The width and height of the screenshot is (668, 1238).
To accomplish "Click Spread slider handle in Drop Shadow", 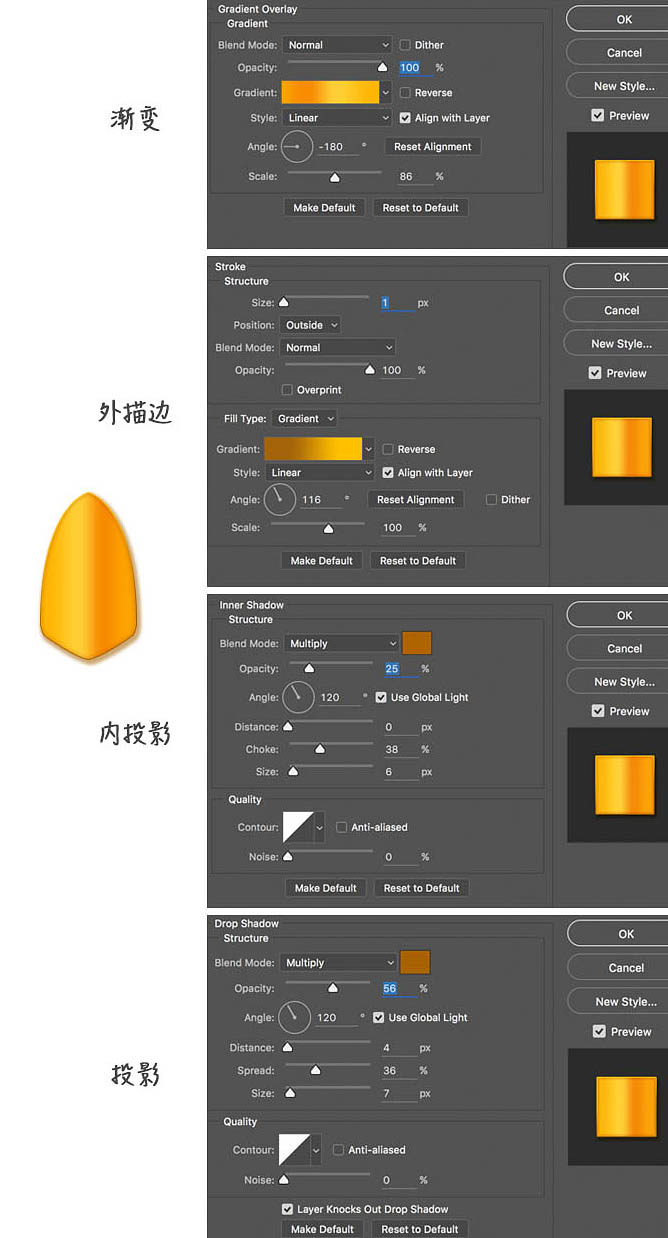I will point(316,1070).
